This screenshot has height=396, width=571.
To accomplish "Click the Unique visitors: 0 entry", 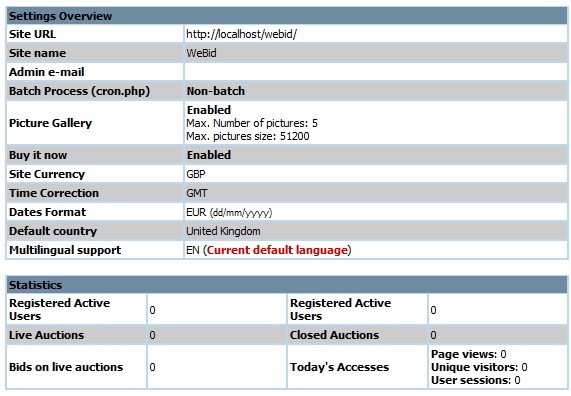I will 479,367.
